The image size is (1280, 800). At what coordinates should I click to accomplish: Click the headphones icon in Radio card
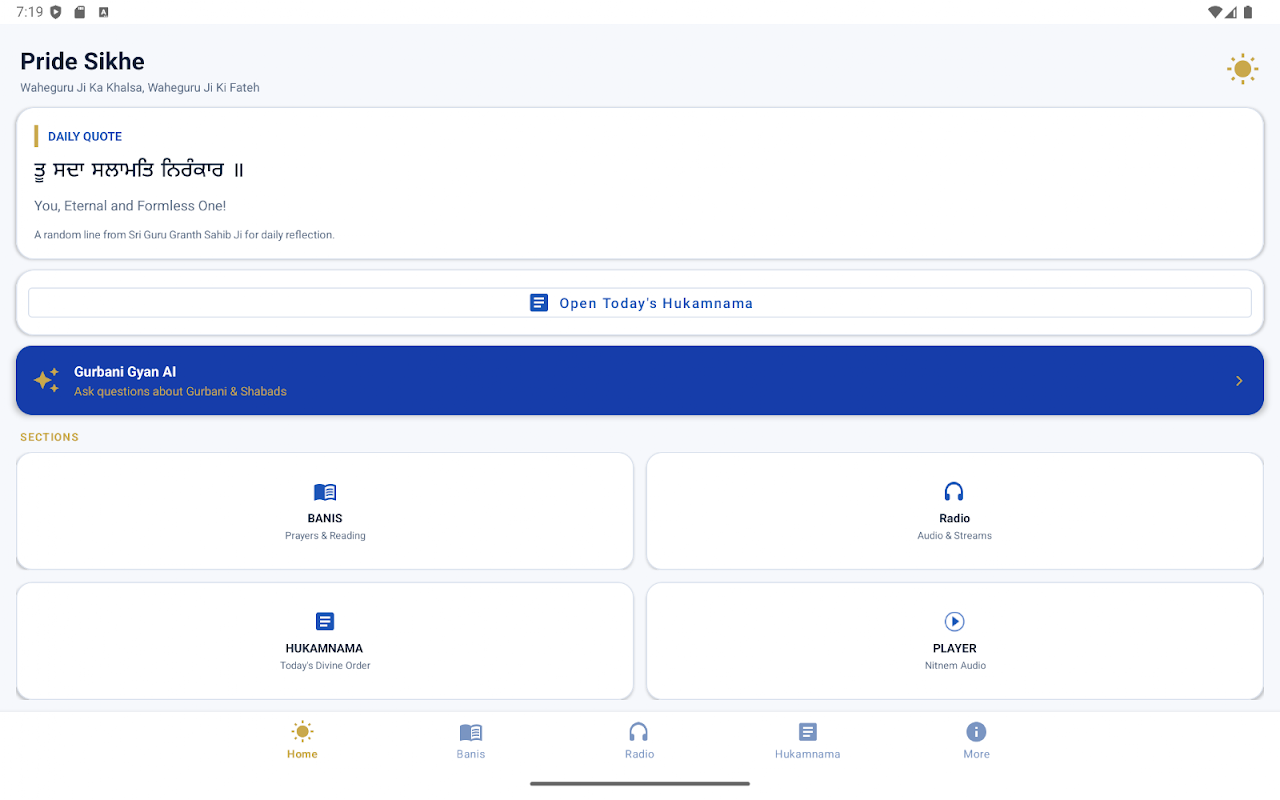(x=954, y=492)
